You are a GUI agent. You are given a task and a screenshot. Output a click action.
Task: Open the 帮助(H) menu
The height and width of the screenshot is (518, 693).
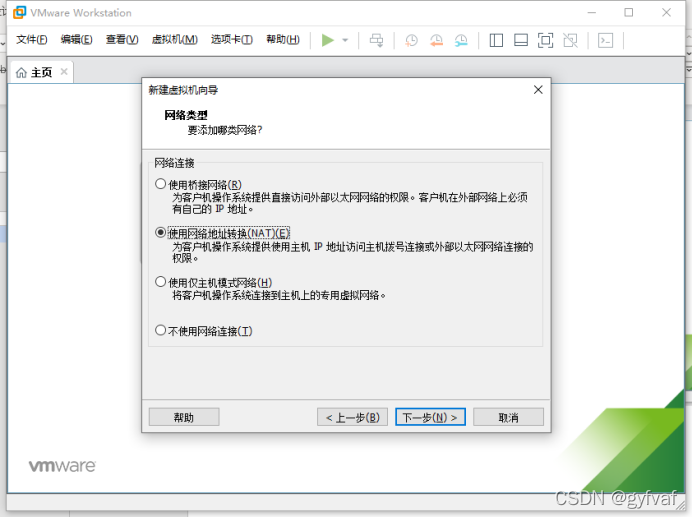[x=283, y=40]
